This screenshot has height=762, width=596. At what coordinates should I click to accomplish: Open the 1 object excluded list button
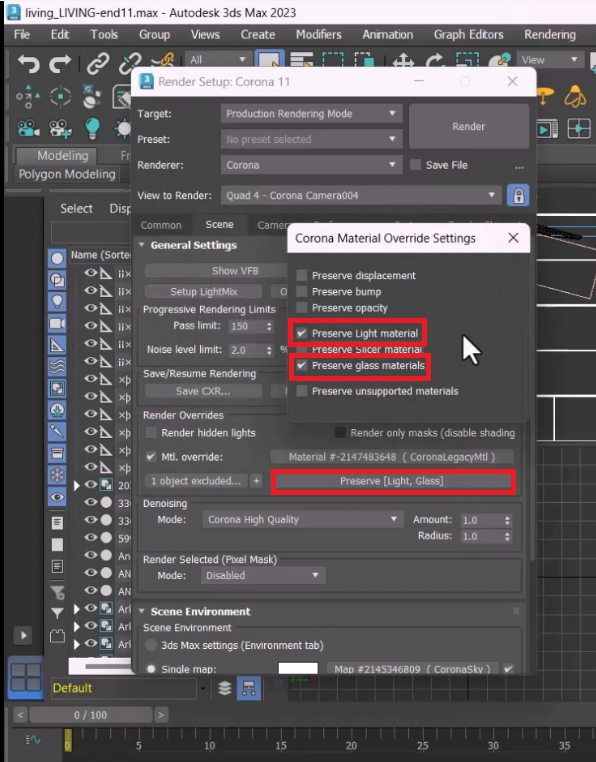click(x=196, y=481)
